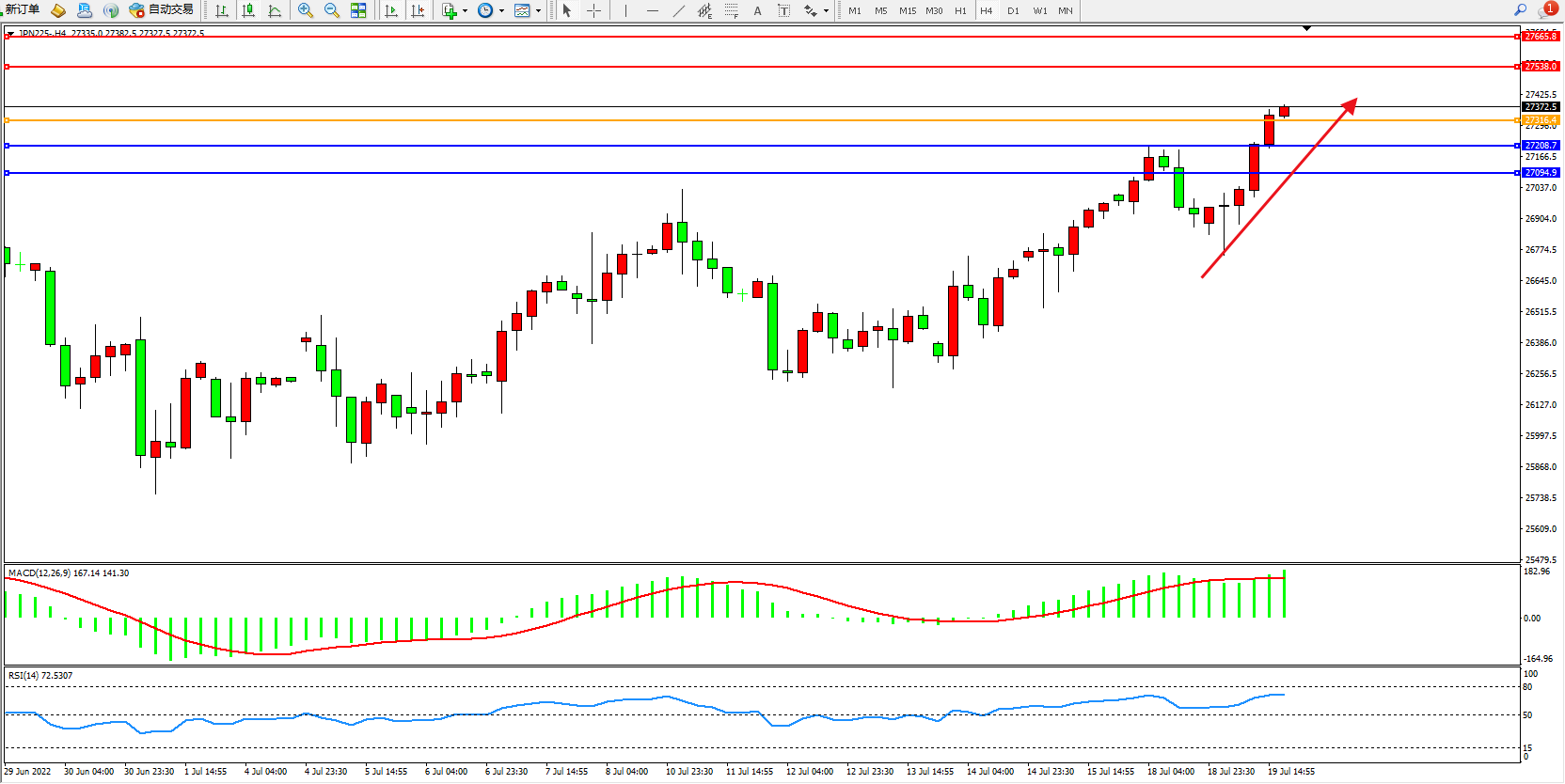
Task: Select the H1 timeframe tab
Action: point(960,11)
